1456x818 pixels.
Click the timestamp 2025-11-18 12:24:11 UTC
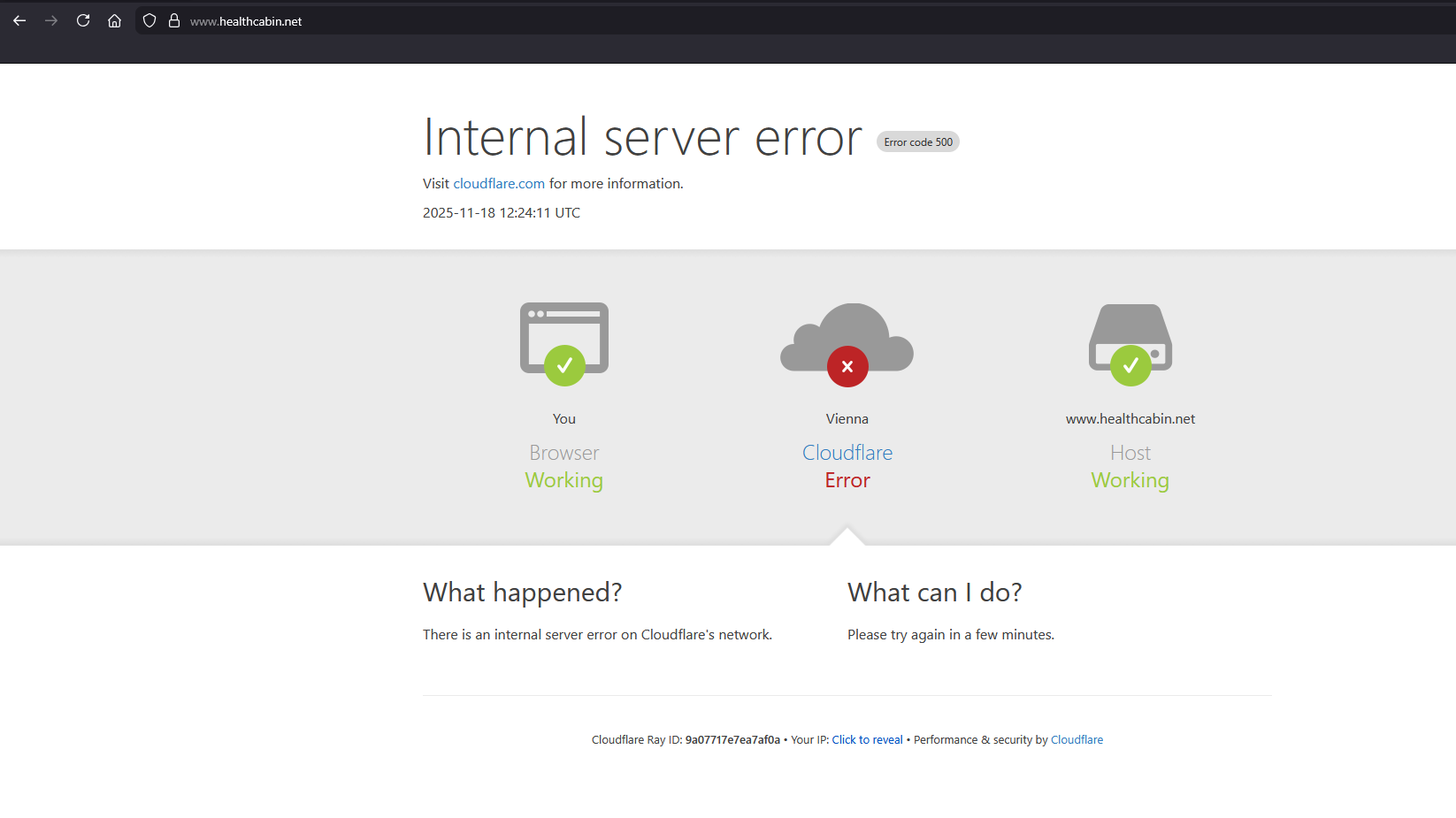[x=502, y=213]
